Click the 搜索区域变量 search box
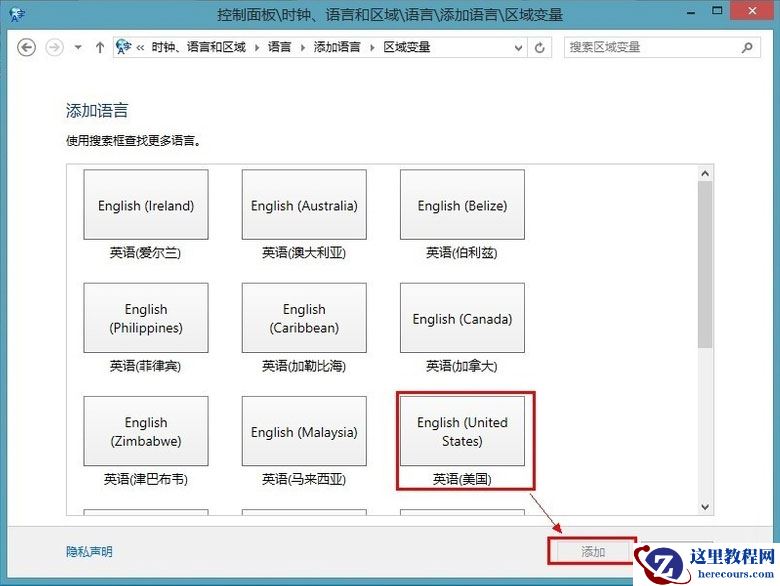Image resolution: width=780 pixels, height=586 pixels. point(662,47)
